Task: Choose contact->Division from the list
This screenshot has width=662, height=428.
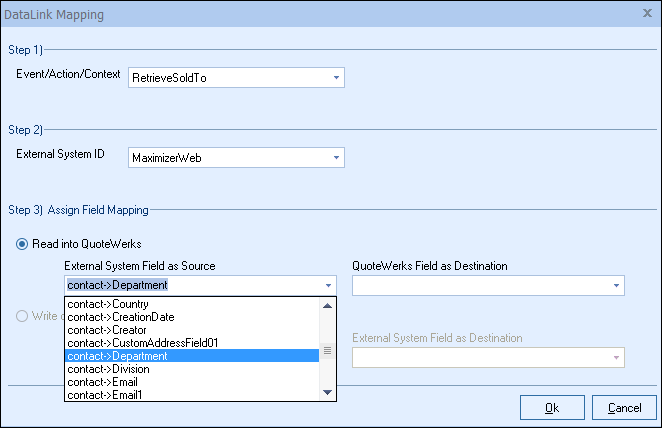Action: 190,368
